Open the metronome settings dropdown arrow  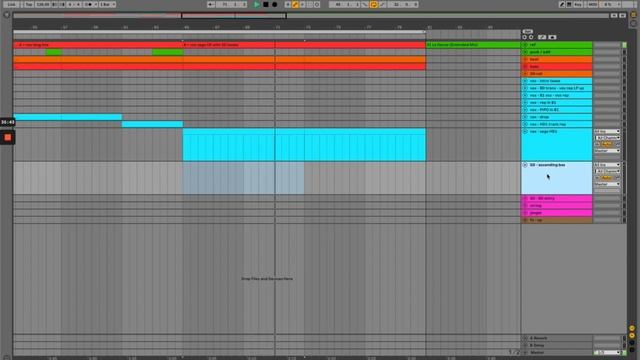(96, 4)
